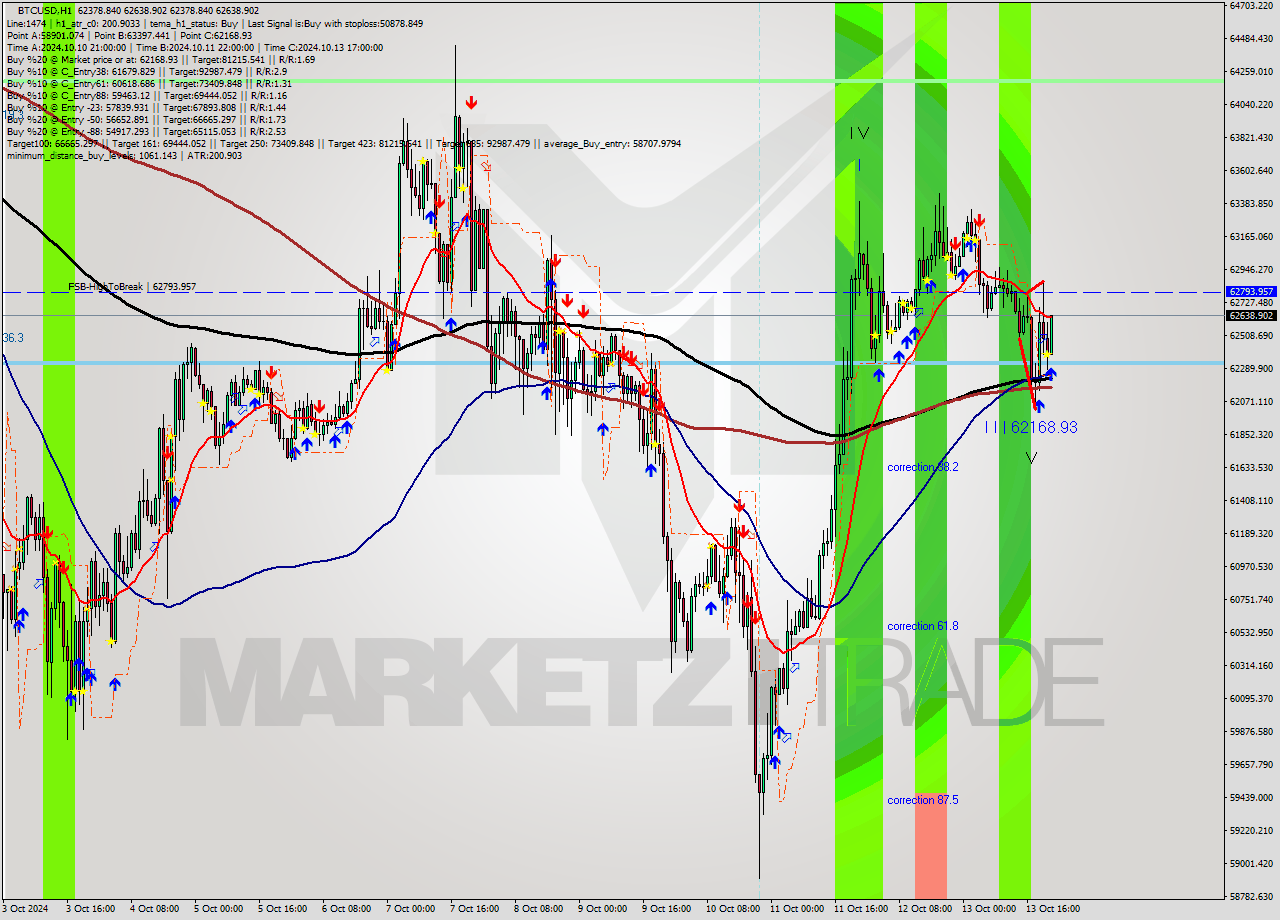Click the '7 Oct 00:00' time label
Screen dimensions: 1280x920
[410, 909]
